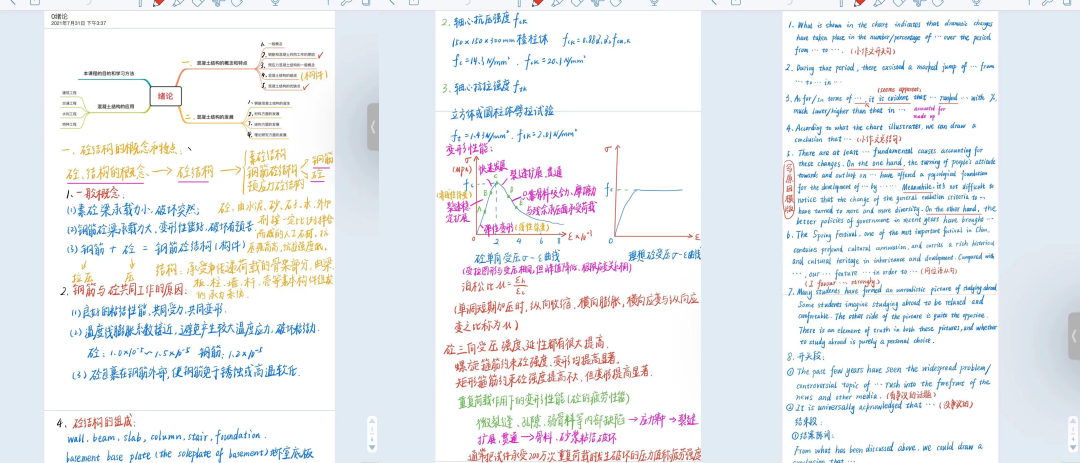Click the handwritten line 1、一般概念

coord(96,194)
